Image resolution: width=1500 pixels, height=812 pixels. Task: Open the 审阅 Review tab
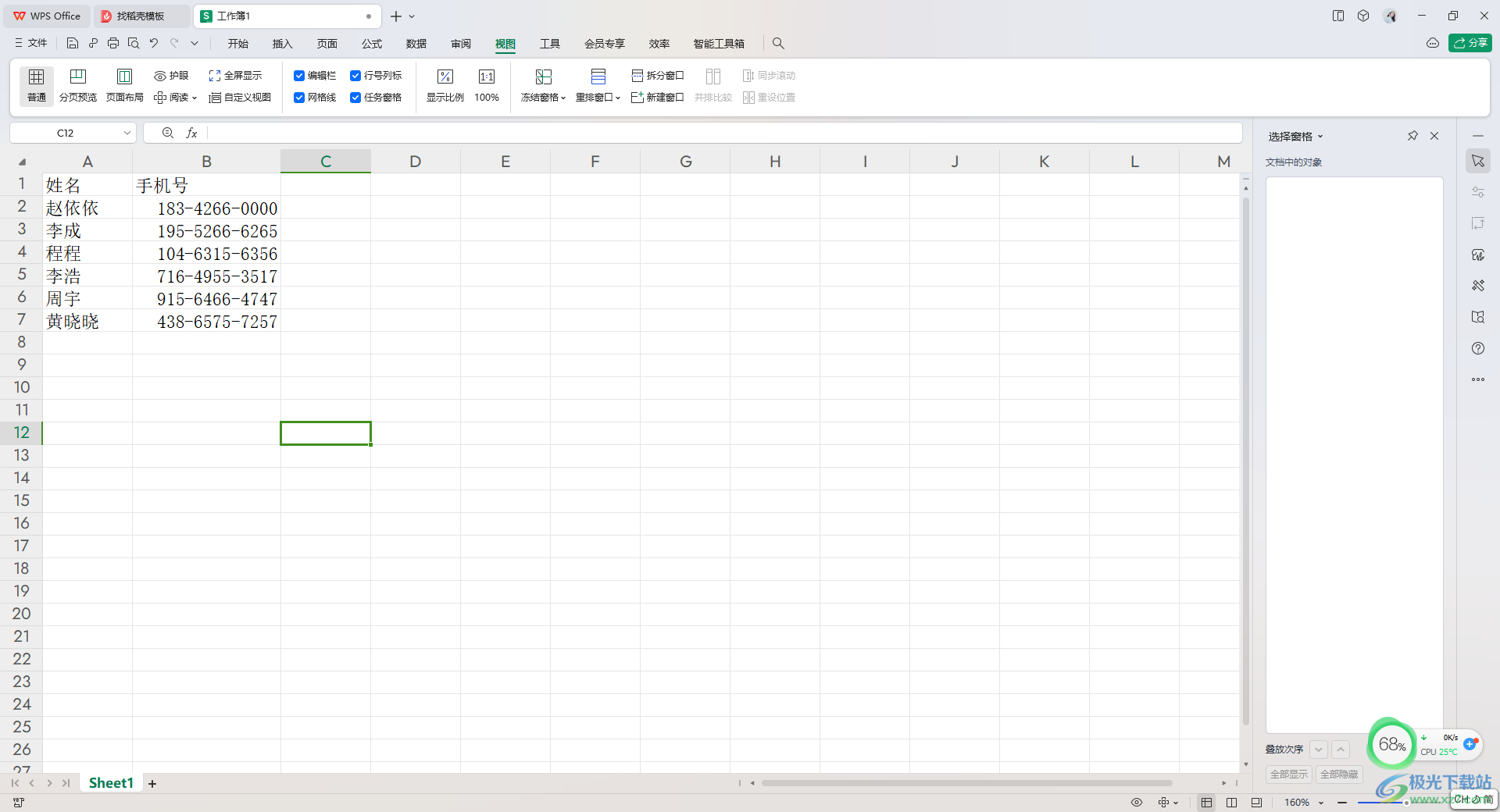[461, 44]
